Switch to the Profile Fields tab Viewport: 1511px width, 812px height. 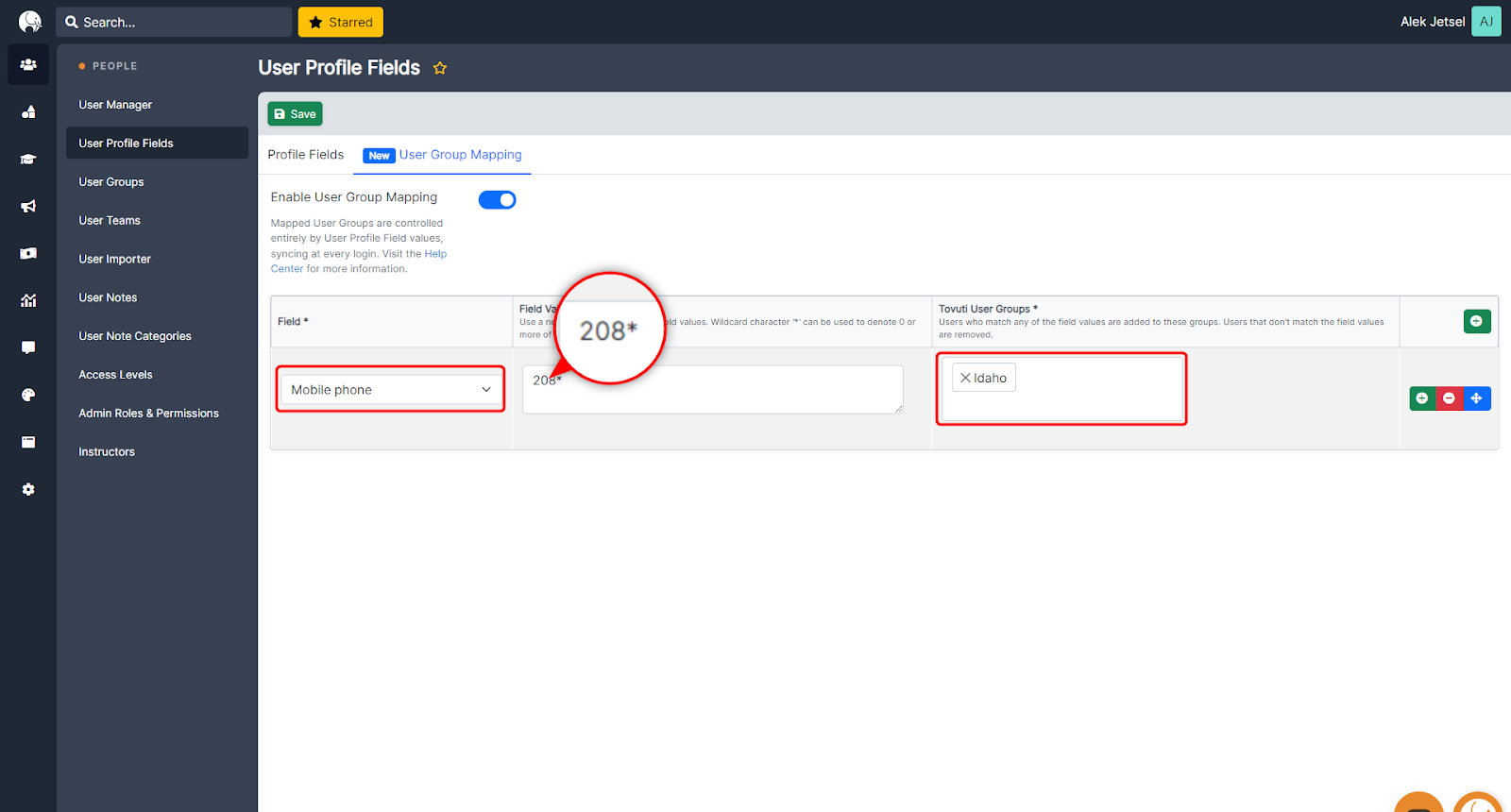(306, 155)
